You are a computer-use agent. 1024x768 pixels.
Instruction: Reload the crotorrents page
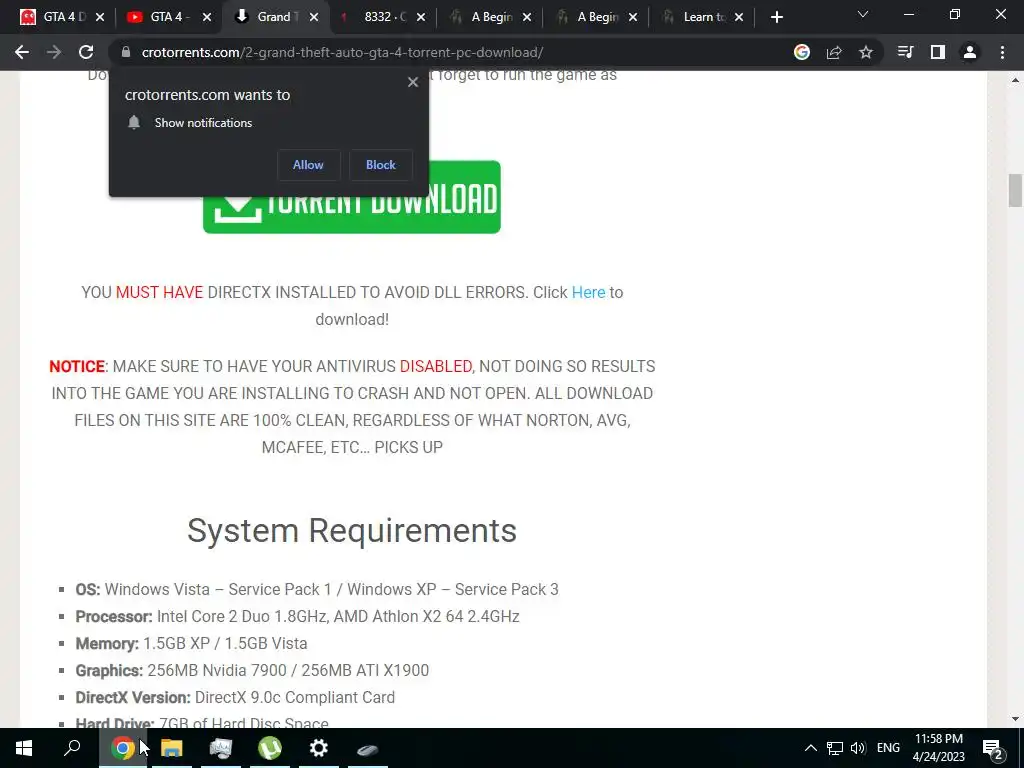point(86,52)
